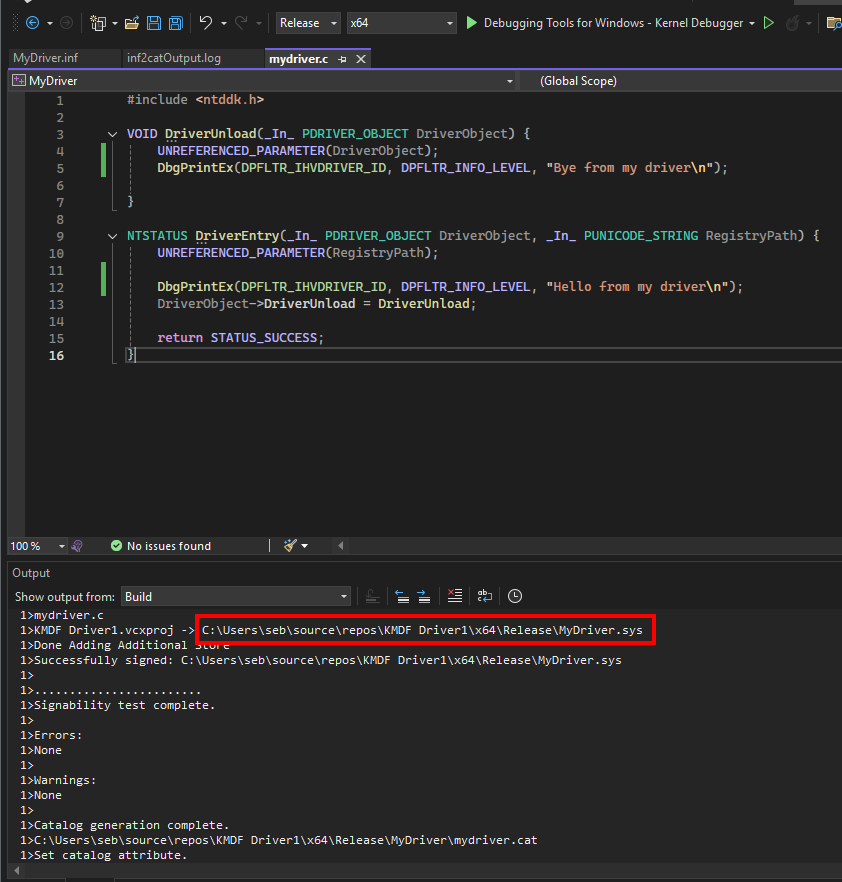Start without debugging using outlined play icon

pos(768,22)
